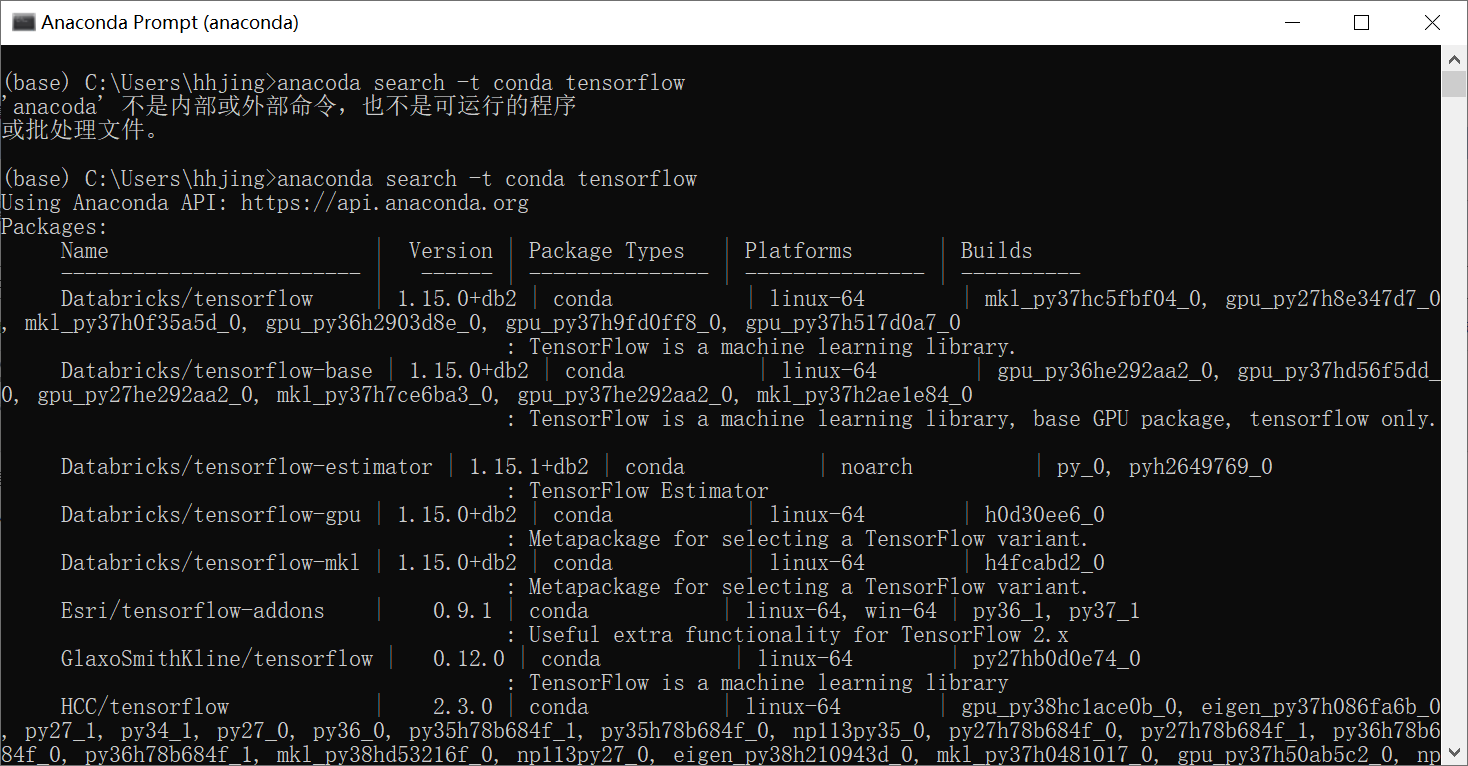The width and height of the screenshot is (1468, 766).
Task: Click the version '0.12.0' text
Action: point(469,659)
